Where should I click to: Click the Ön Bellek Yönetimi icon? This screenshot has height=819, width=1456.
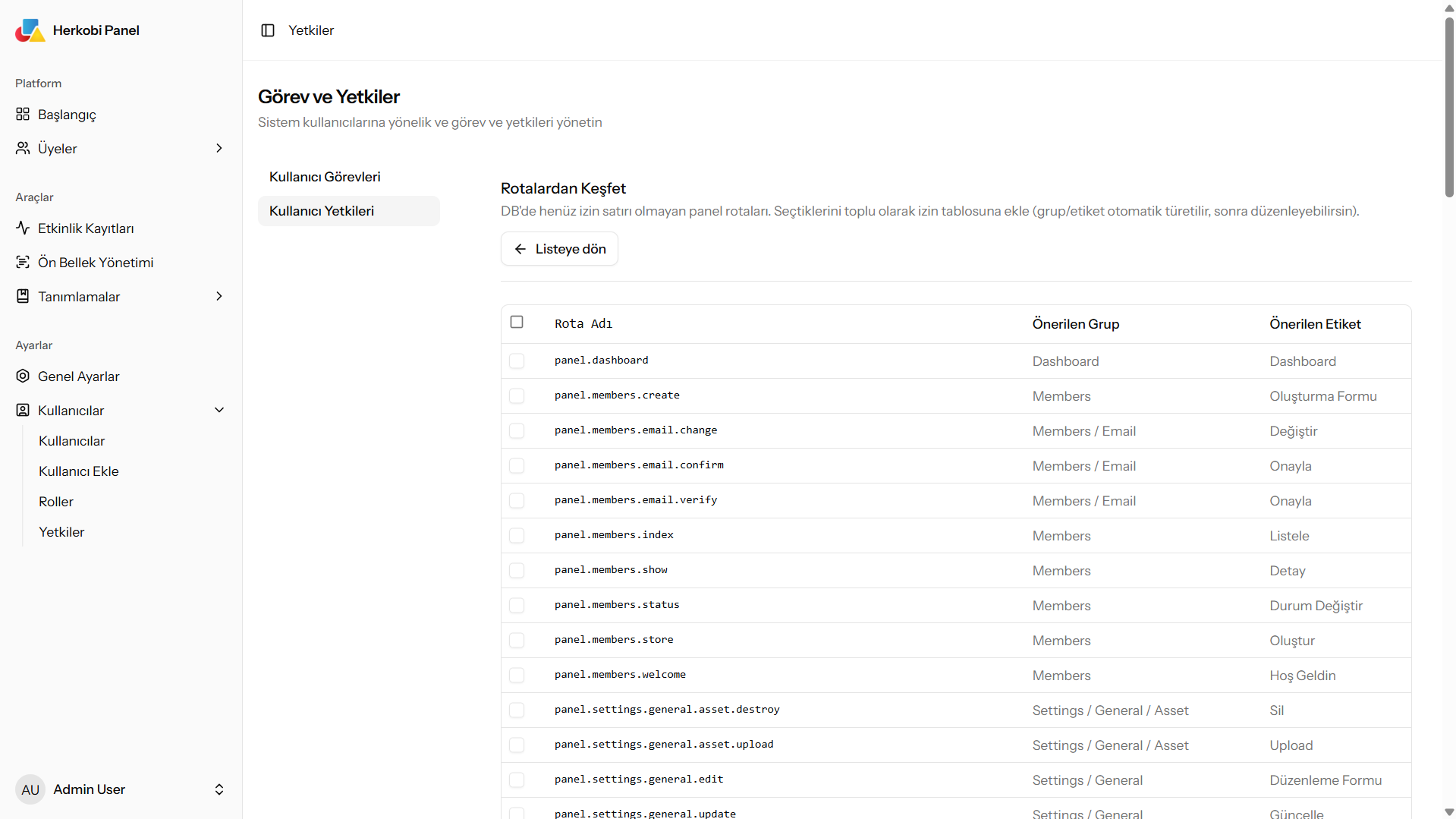click(x=23, y=262)
